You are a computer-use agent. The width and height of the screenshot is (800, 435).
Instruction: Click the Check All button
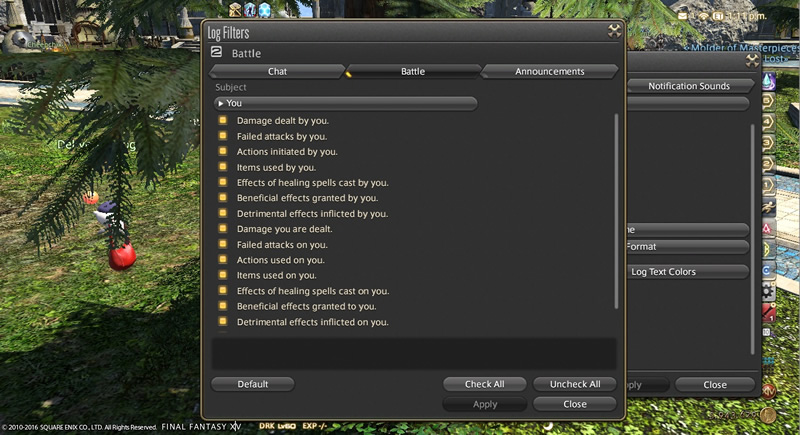(484, 384)
